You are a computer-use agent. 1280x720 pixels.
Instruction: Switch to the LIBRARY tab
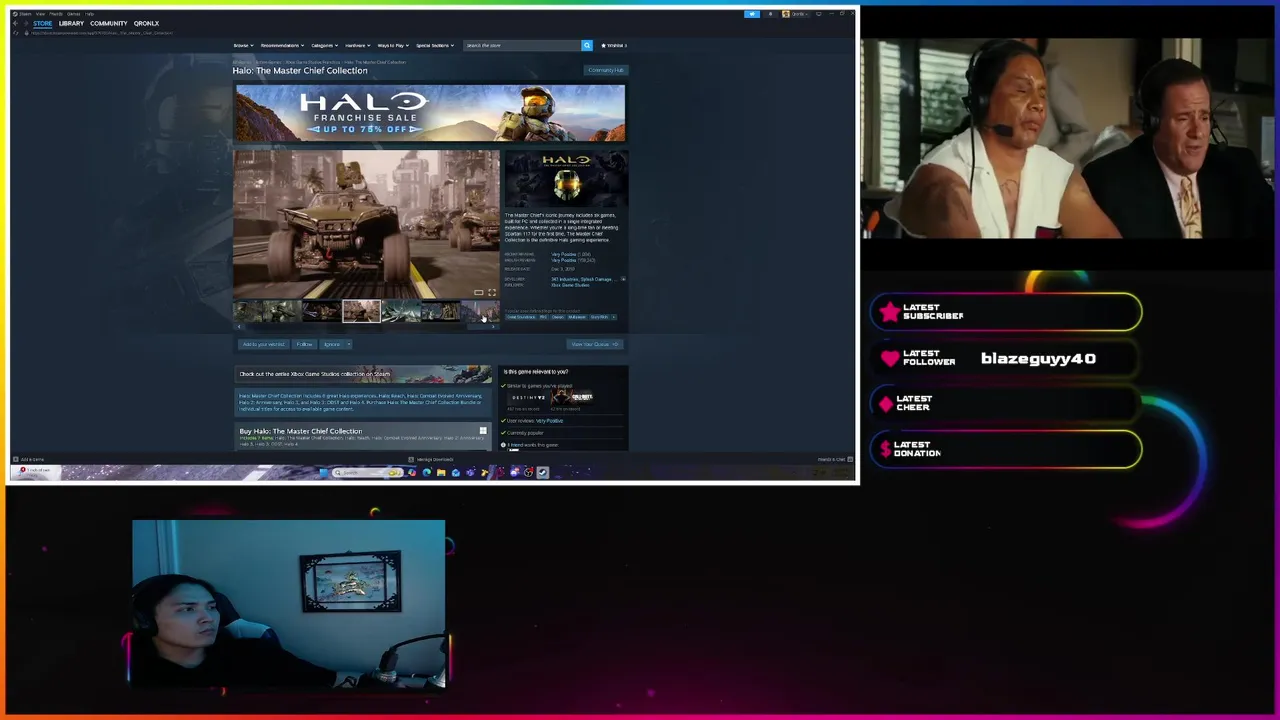71,23
